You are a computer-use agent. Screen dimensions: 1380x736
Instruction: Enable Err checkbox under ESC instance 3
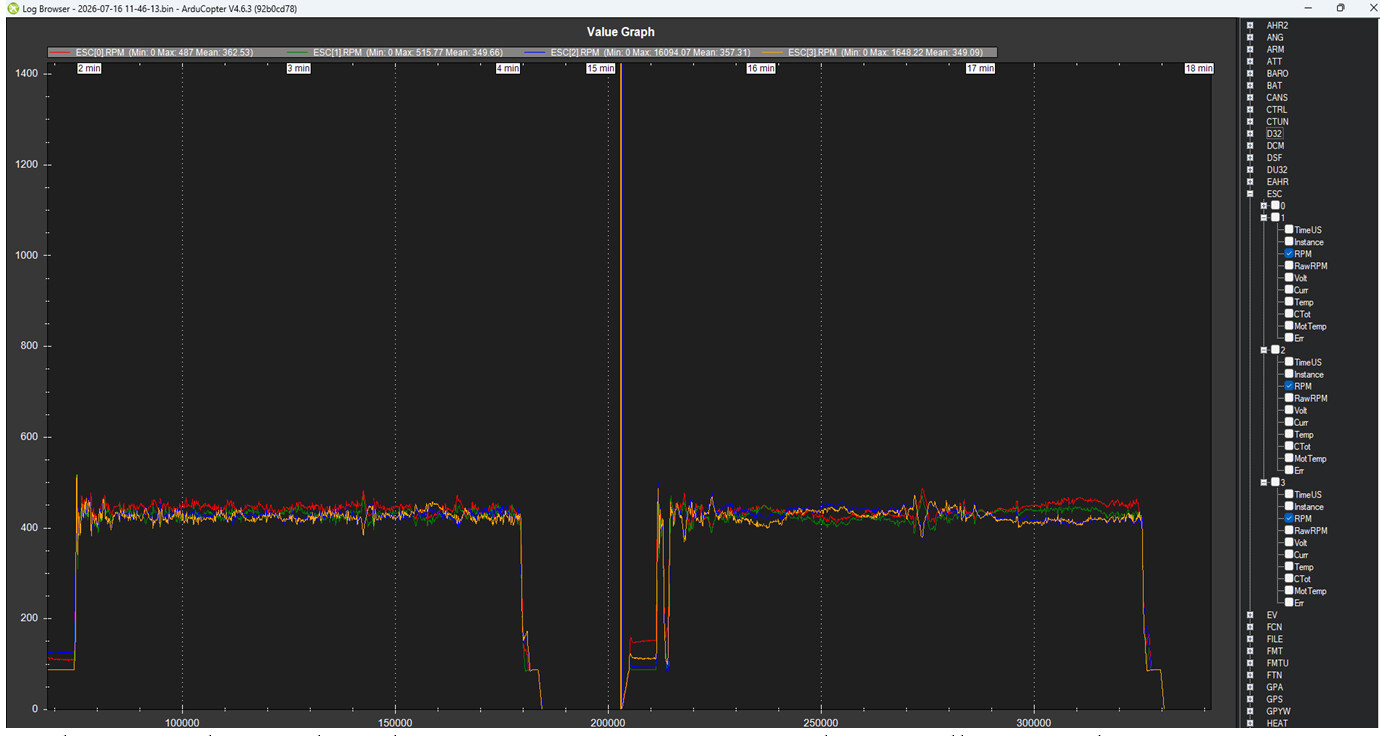[x=1290, y=603]
